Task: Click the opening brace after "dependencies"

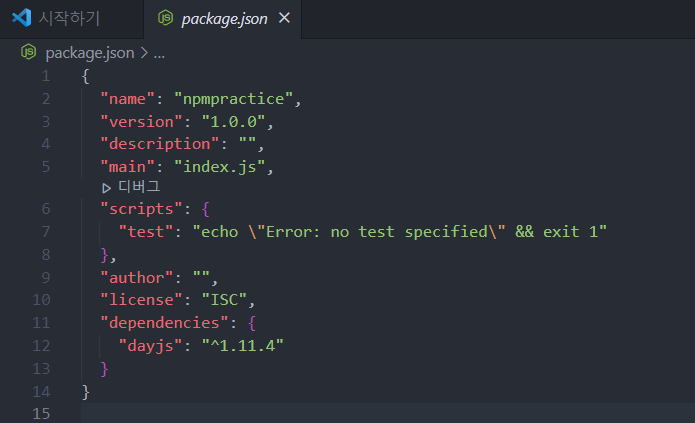Action: coord(252,323)
